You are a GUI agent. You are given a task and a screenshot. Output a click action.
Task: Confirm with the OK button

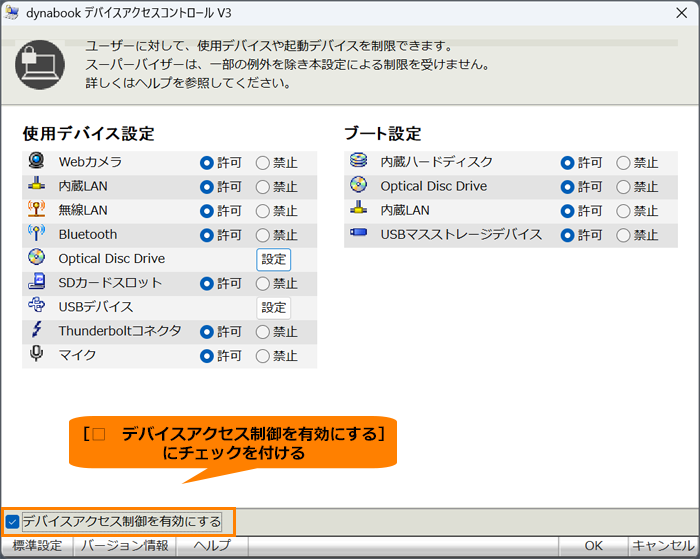593,546
